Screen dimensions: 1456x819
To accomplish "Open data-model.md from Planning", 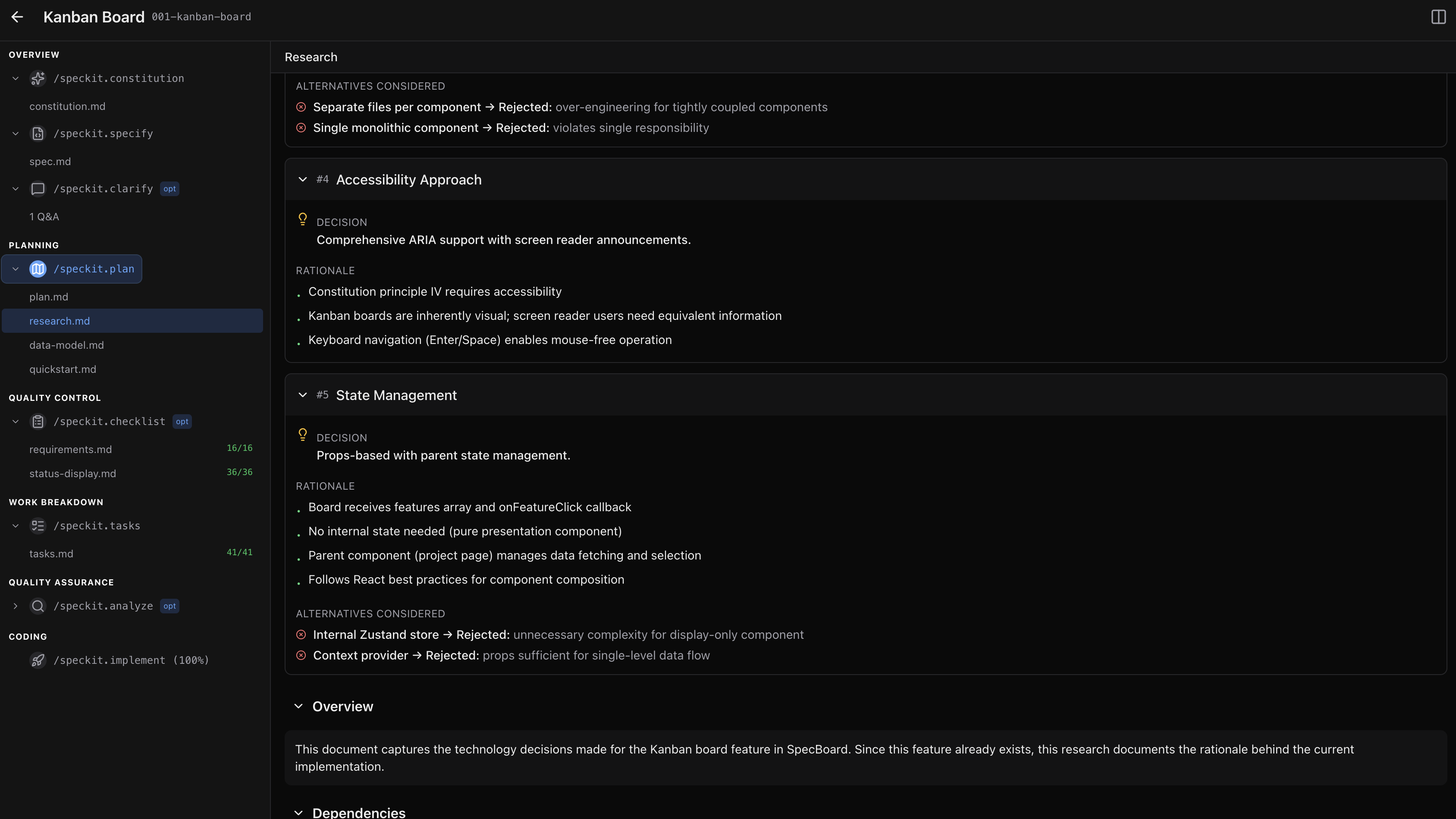I will 66,345.
